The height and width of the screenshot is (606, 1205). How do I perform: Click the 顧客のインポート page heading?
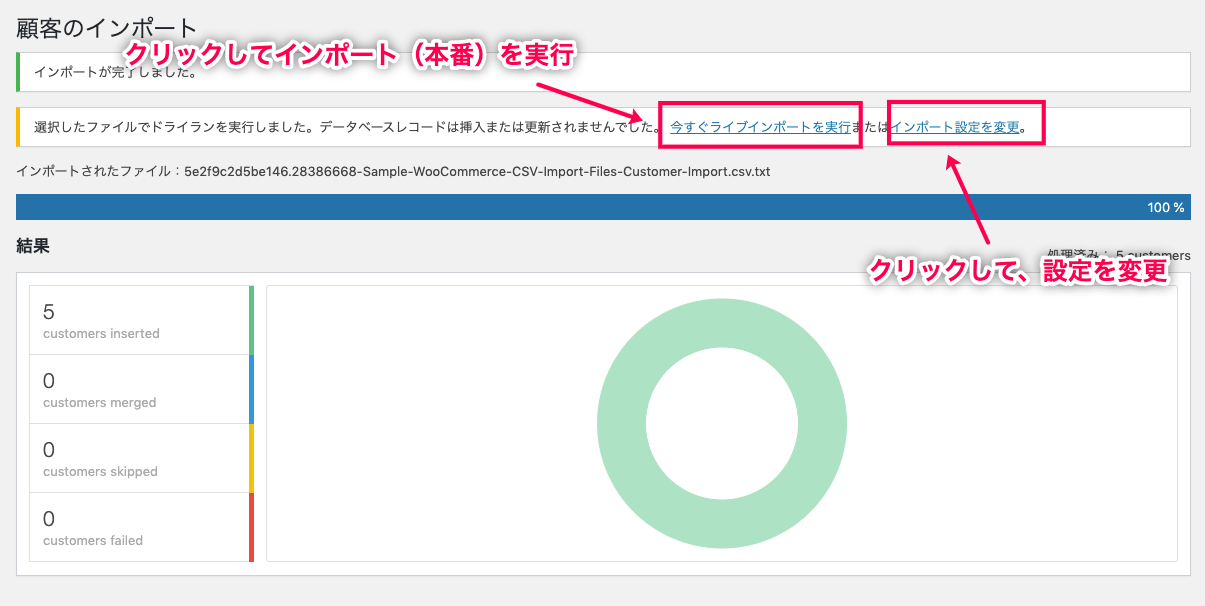107,27
